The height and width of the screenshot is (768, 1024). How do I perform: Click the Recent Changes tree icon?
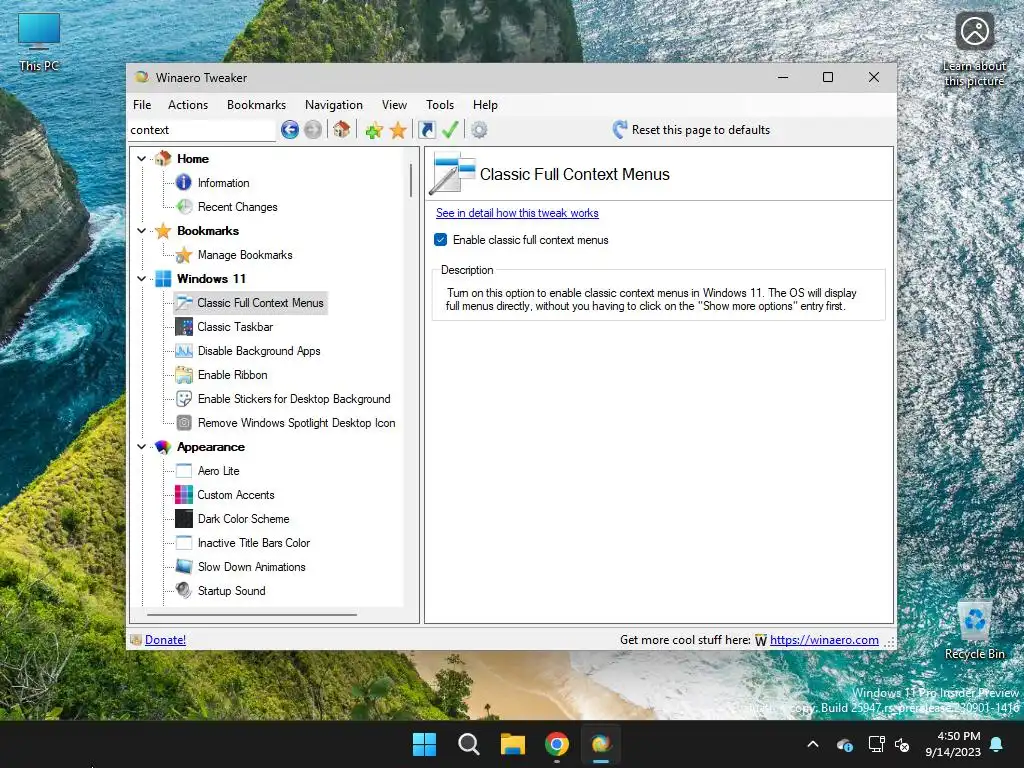[185, 206]
